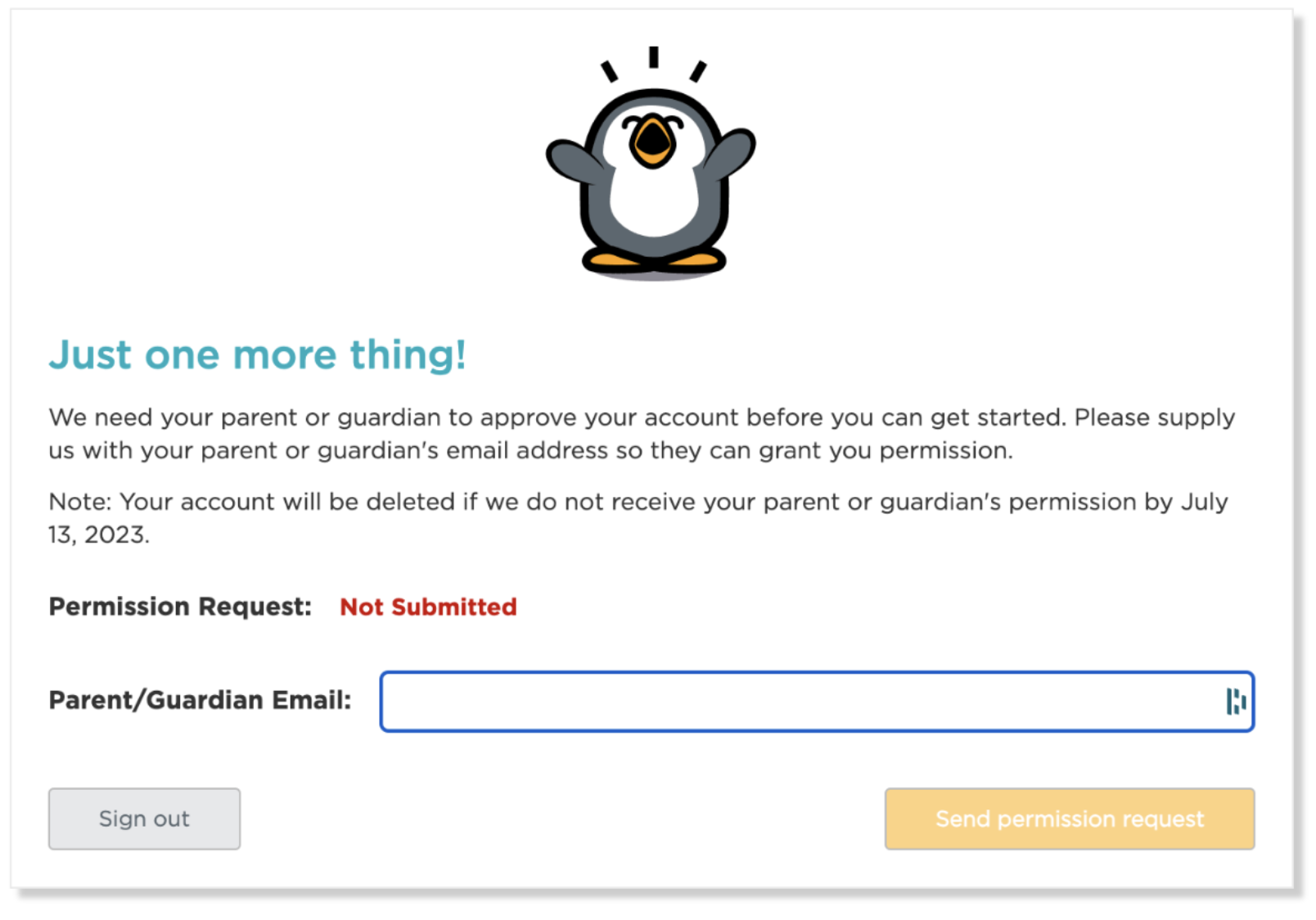
Task: Click the penguin's raised left wing
Action: pos(575,160)
